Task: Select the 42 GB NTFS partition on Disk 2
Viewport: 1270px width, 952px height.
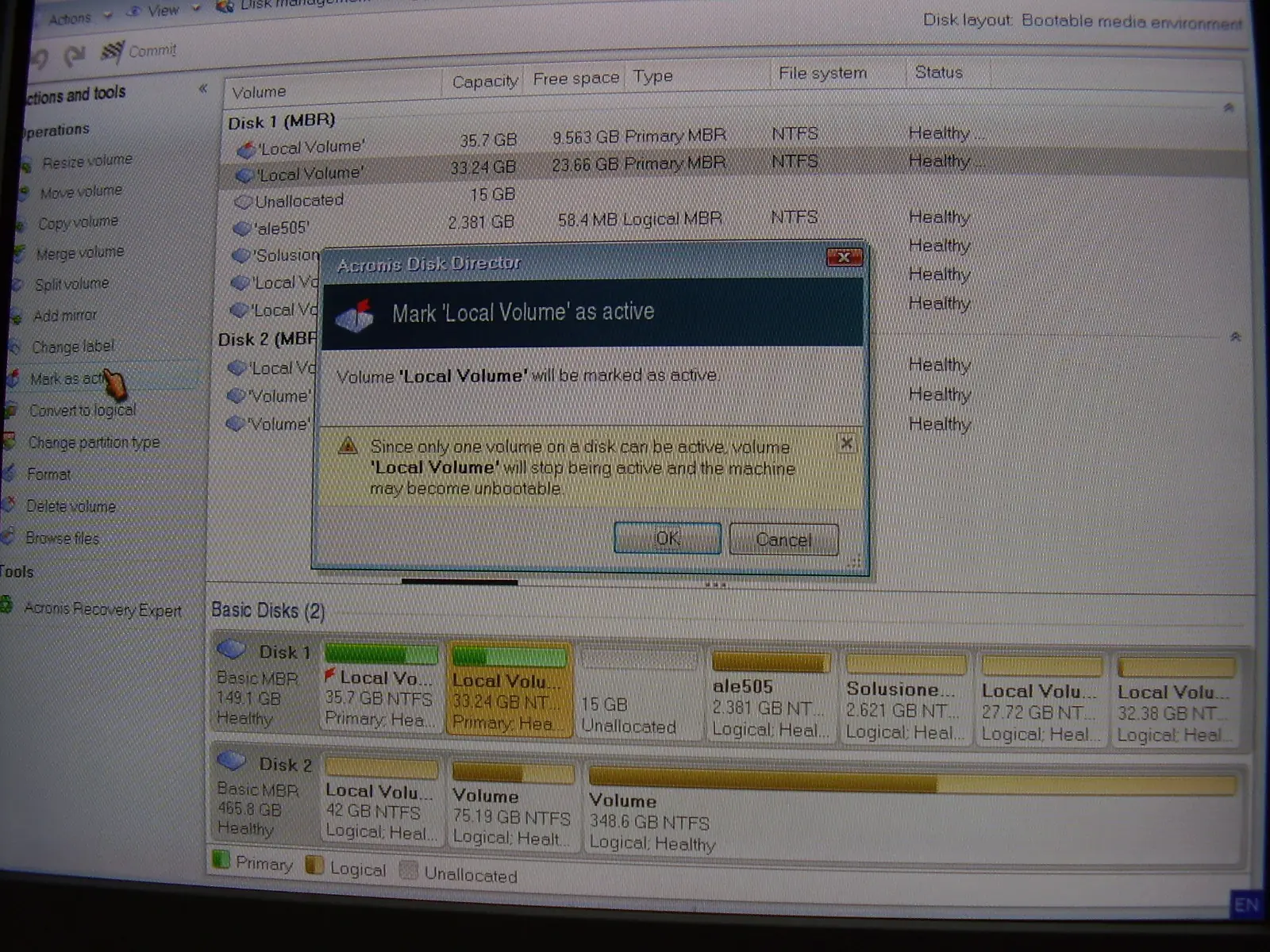Action: click(381, 800)
